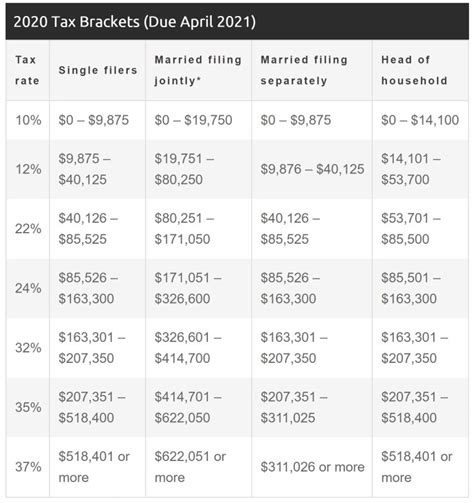Click the $80,251 – $171,050 cell
The image size is (474, 503).
[199, 229]
